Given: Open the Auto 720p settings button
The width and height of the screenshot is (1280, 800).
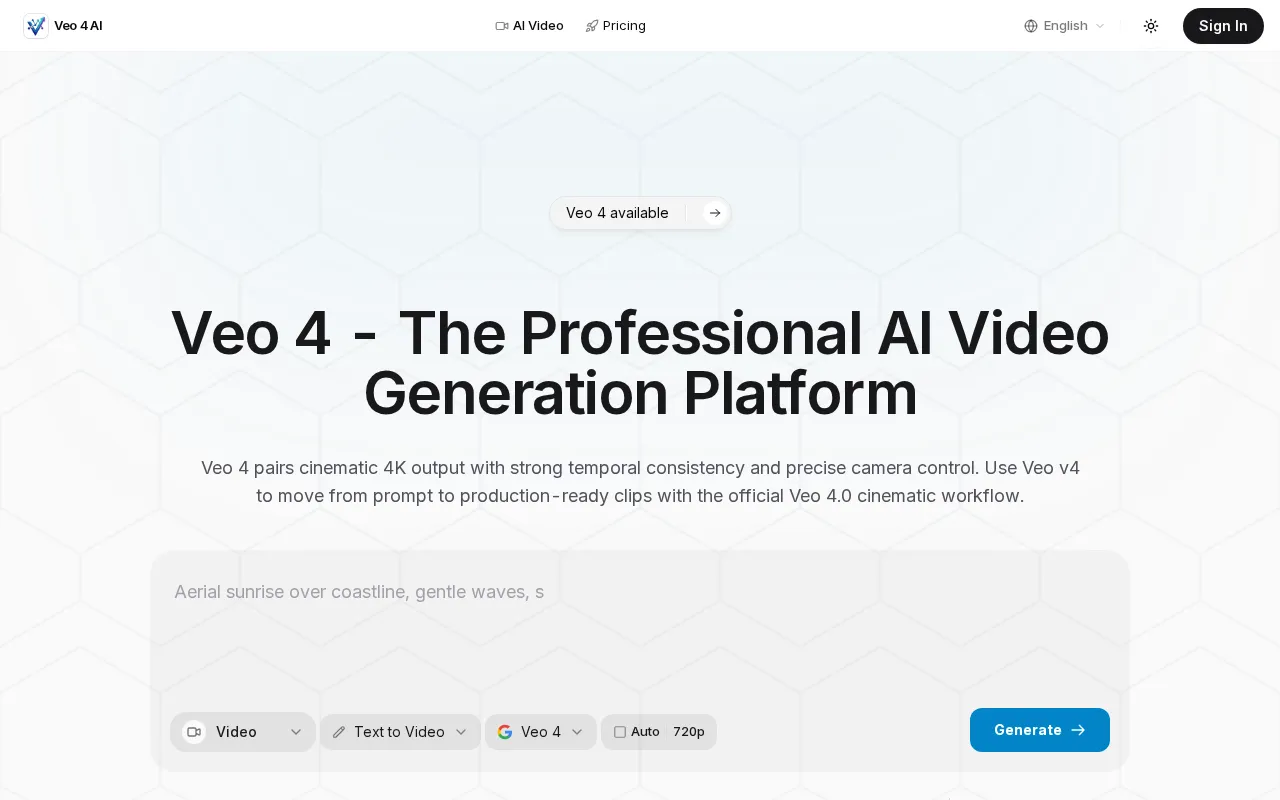Looking at the screenshot, I should pyautogui.click(x=659, y=732).
